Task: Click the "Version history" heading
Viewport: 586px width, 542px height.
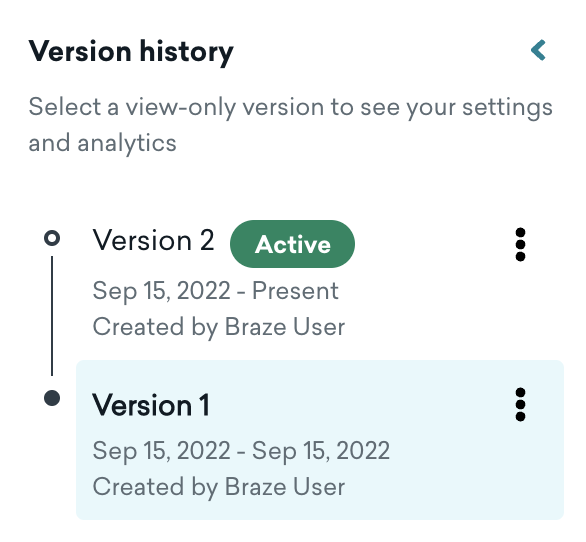Action: point(131,52)
